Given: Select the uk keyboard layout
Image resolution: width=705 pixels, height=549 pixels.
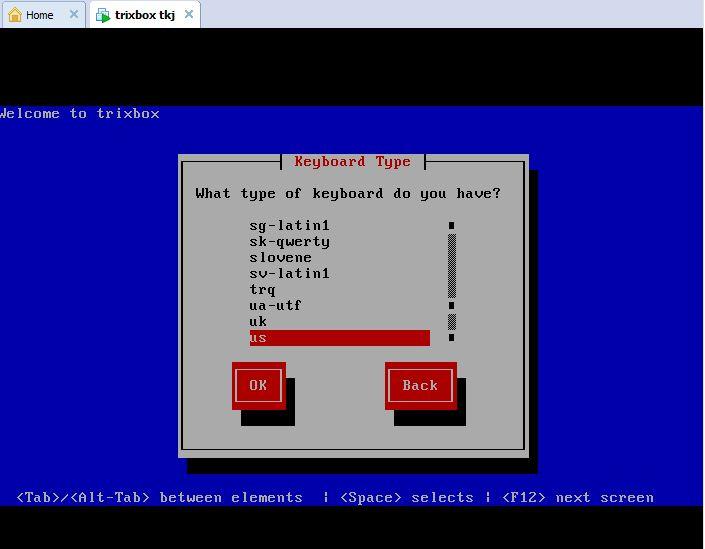Looking at the screenshot, I should pos(339,322).
